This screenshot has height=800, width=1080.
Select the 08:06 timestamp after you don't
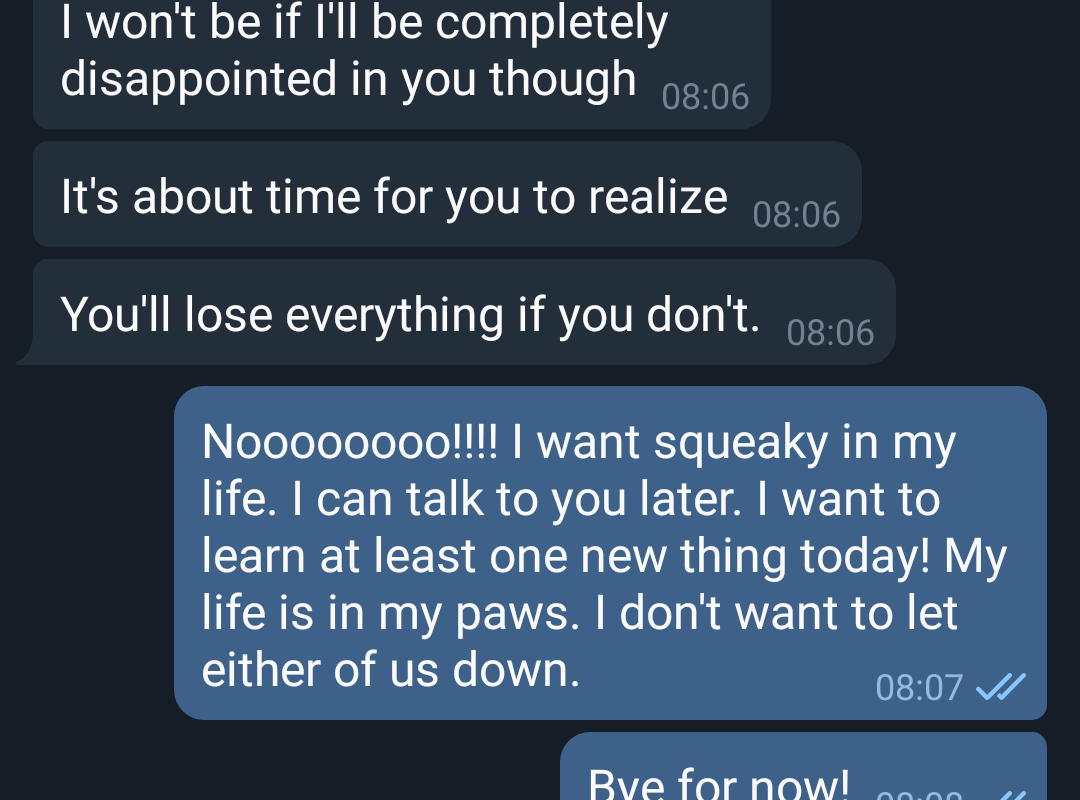click(830, 333)
